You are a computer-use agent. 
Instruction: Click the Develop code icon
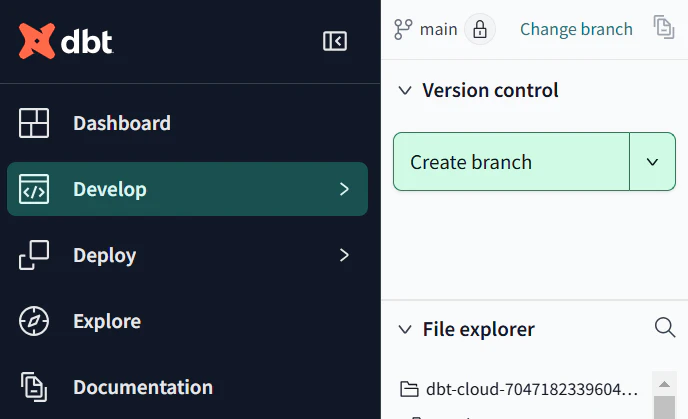(34, 189)
